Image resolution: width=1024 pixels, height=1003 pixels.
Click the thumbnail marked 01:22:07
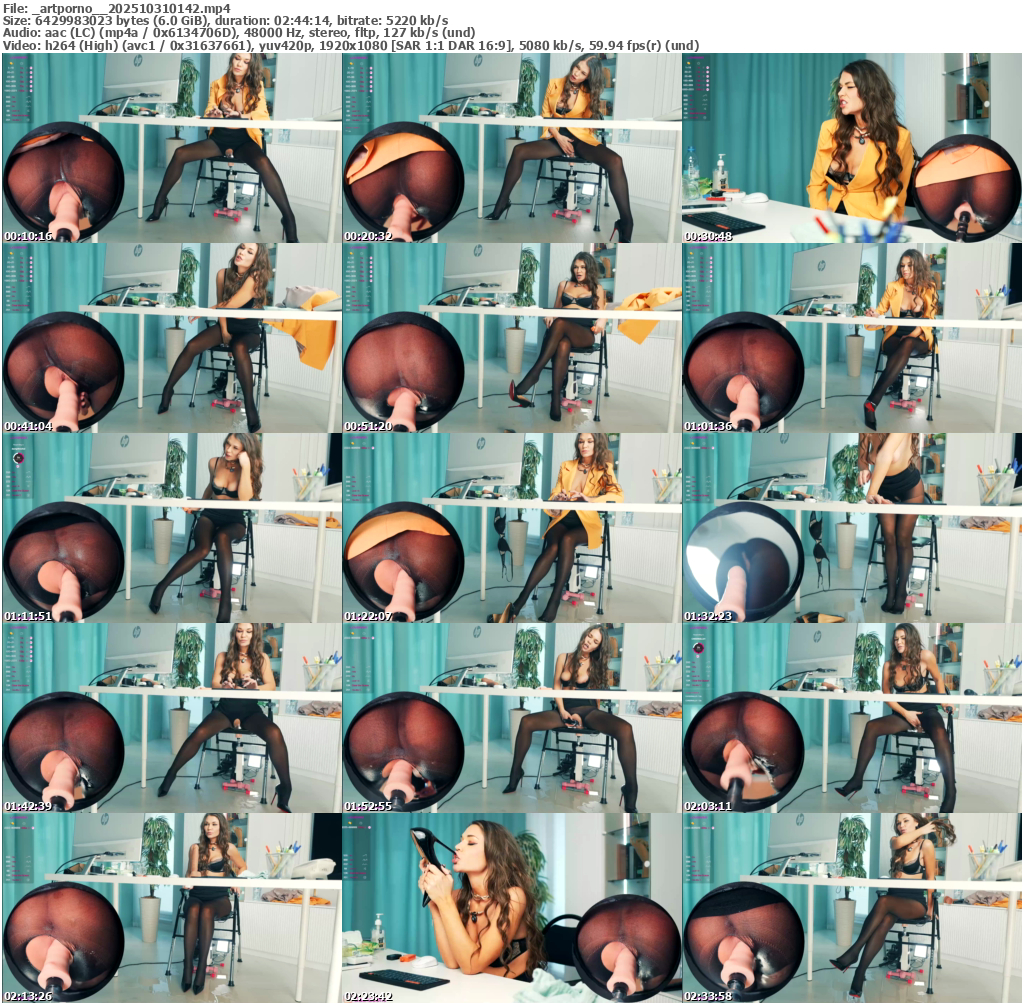(512, 528)
